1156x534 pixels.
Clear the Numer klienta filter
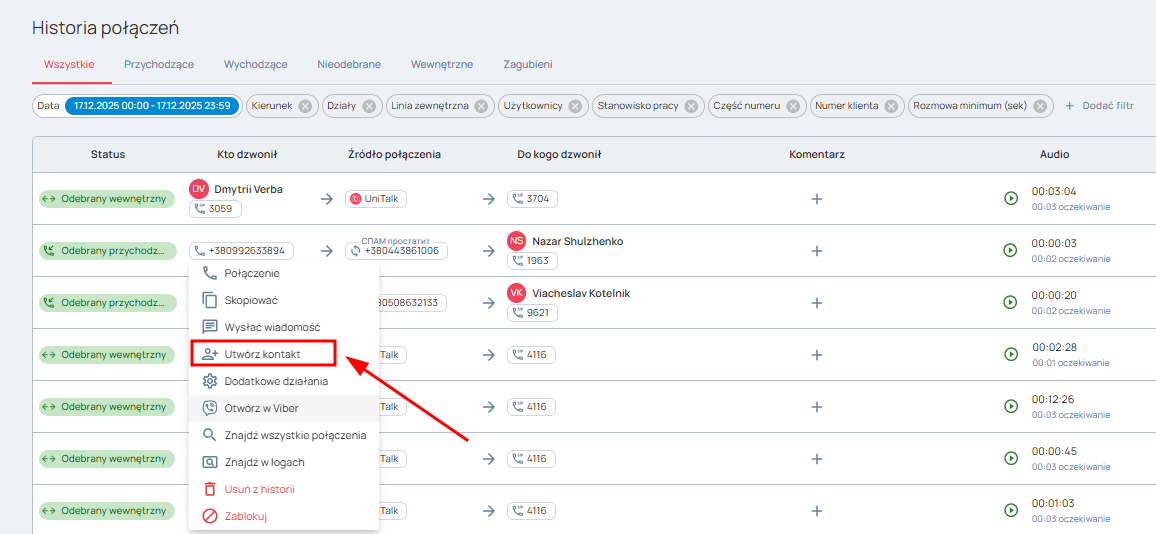pyautogui.click(x=892, y=106)
